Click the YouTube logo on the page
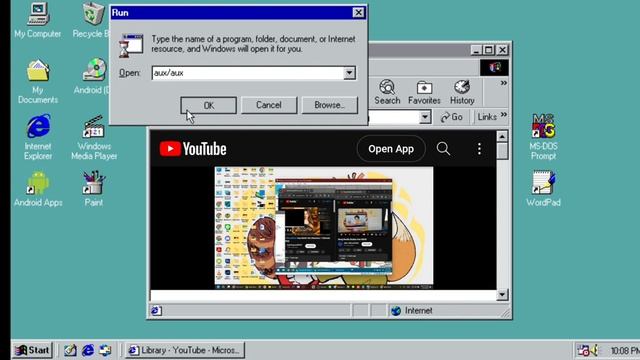This screenshot has height=360, width=640. click(193, 149)
